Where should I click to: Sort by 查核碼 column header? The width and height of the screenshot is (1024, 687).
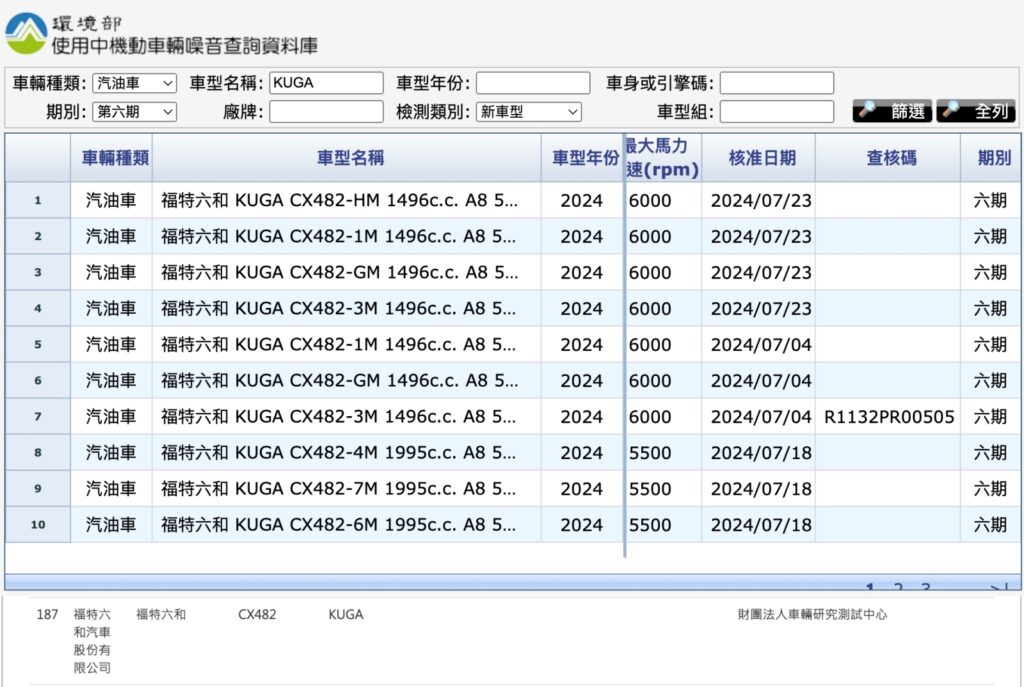(x=888, y=157)
